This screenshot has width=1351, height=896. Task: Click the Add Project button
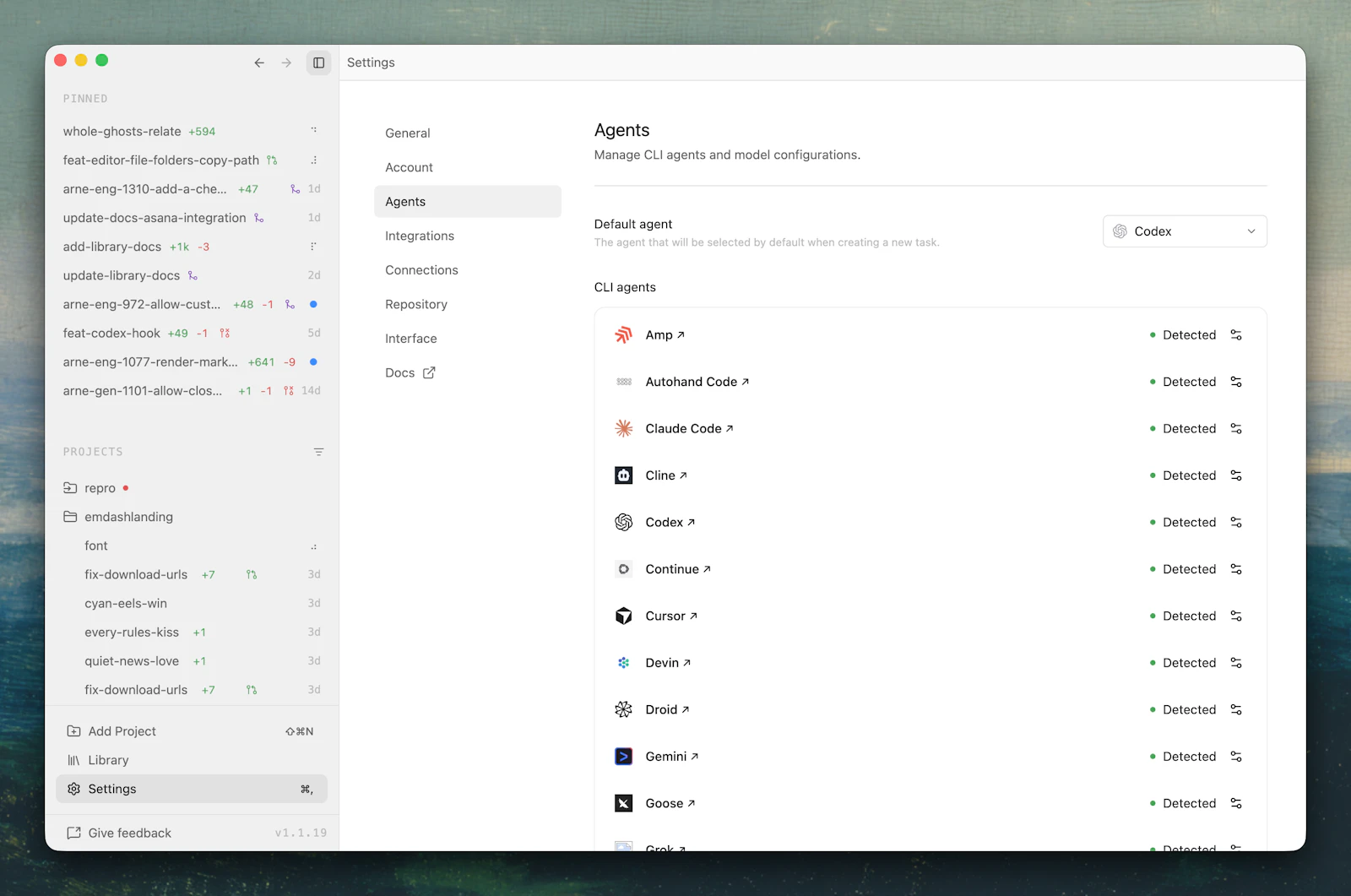pos(192,731)
